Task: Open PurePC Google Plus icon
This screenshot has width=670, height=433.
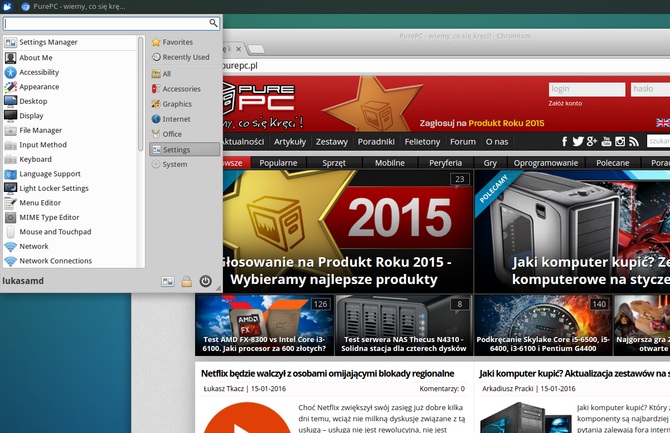Action: pyautogui.click(x=592, y=141)
